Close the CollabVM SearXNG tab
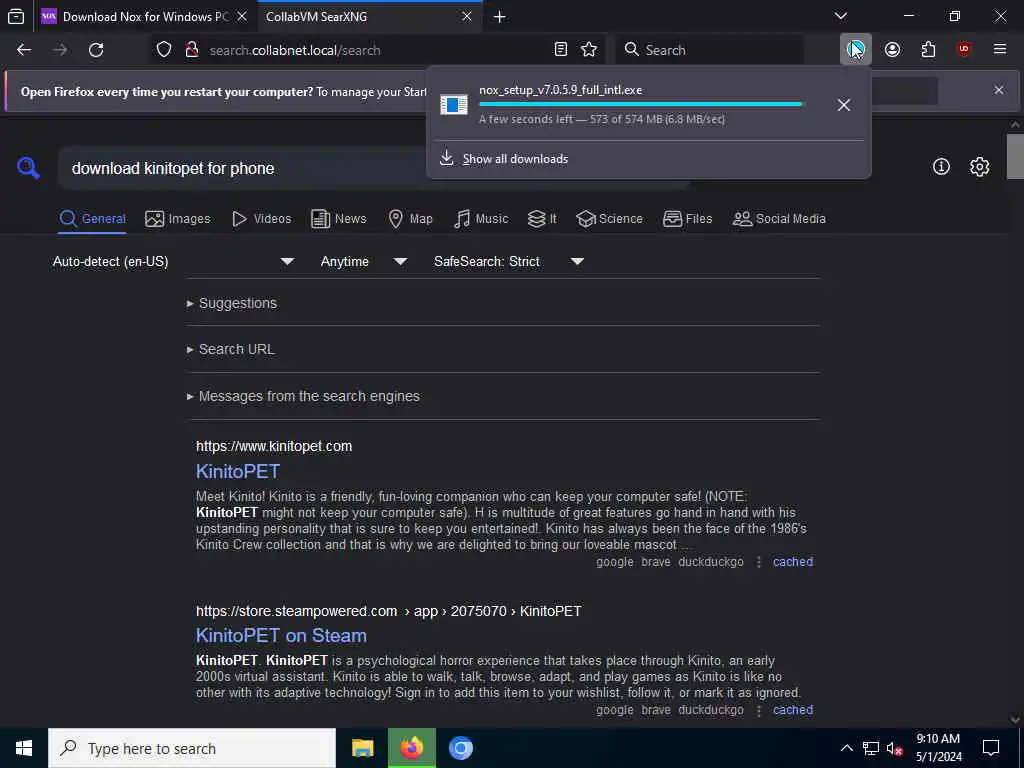 click(467, 16)
